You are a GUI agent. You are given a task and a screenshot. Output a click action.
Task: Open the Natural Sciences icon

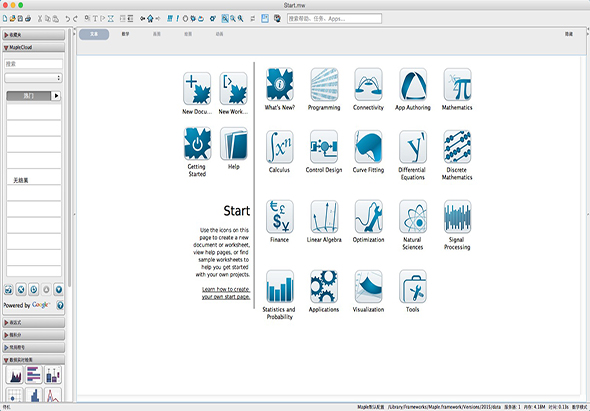[x=413, y=217]
